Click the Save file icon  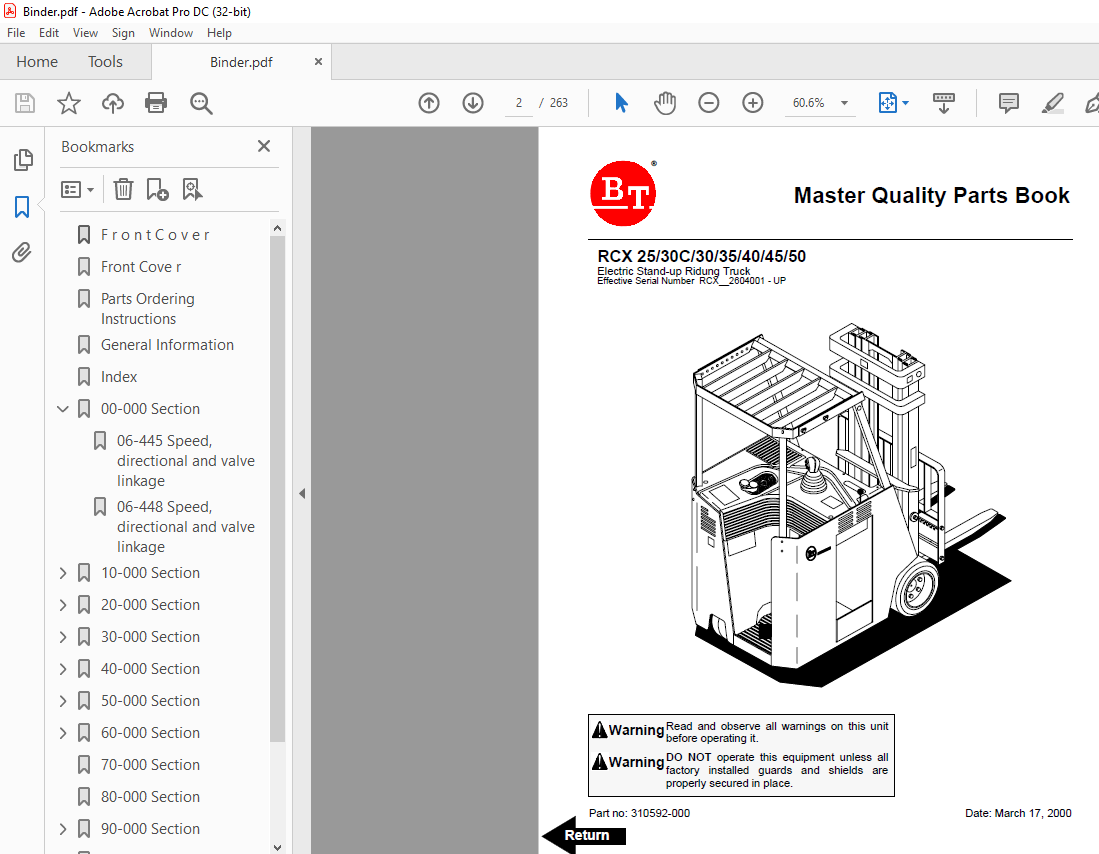[25, 103]
